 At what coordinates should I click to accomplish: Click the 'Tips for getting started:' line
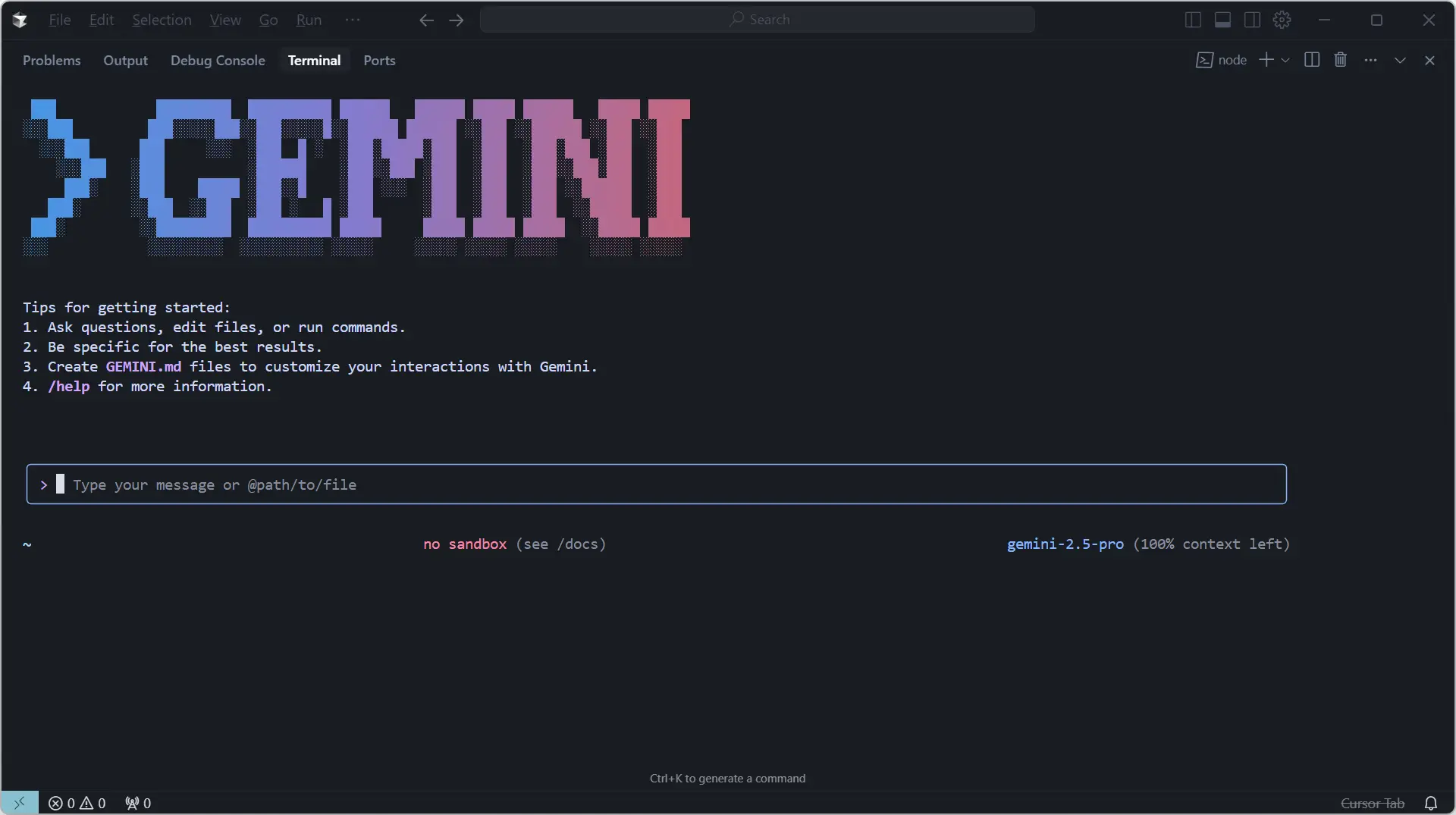click(x=126, y=308)
